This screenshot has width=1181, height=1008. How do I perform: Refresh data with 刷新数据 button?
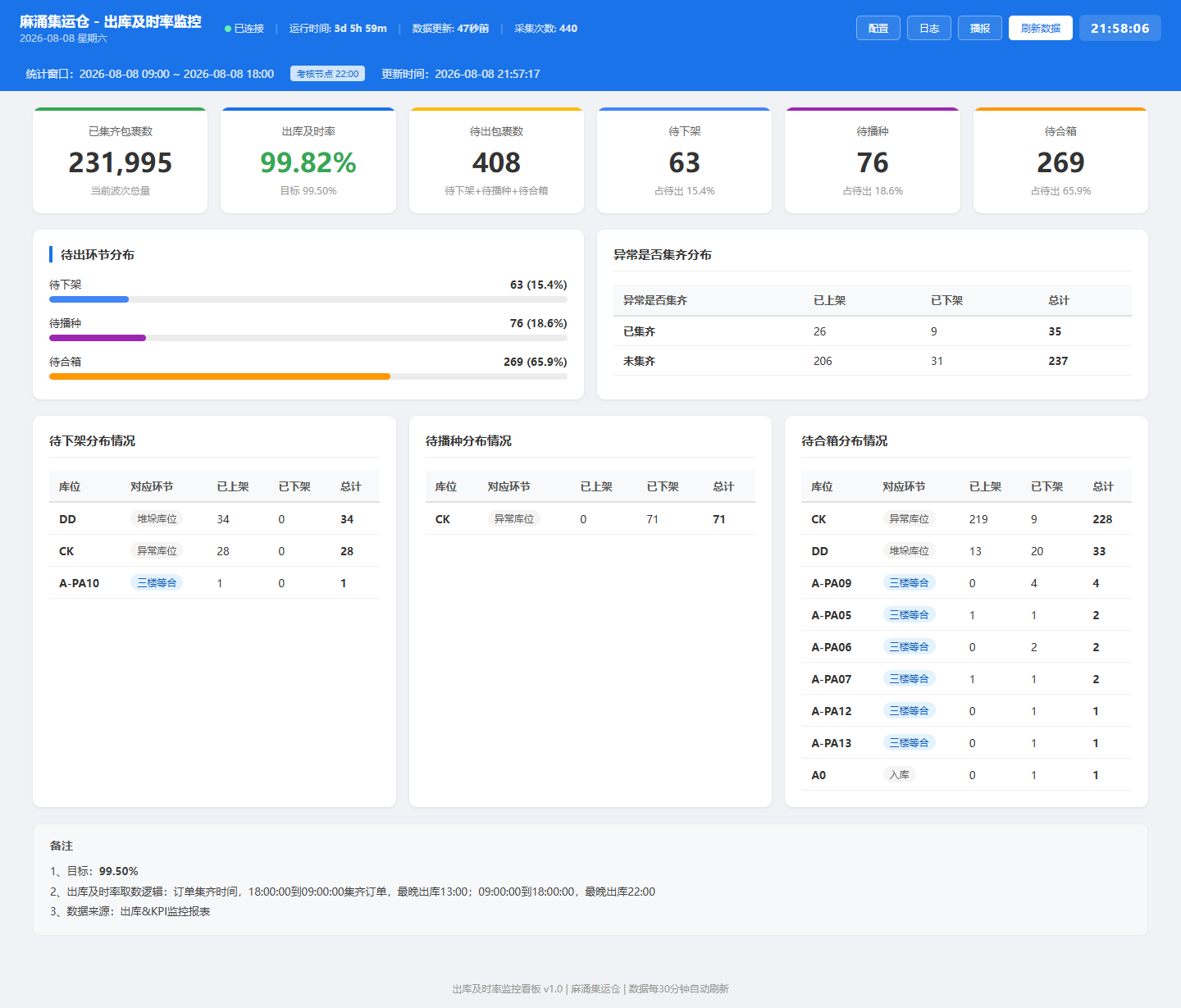click(1041, 28)
